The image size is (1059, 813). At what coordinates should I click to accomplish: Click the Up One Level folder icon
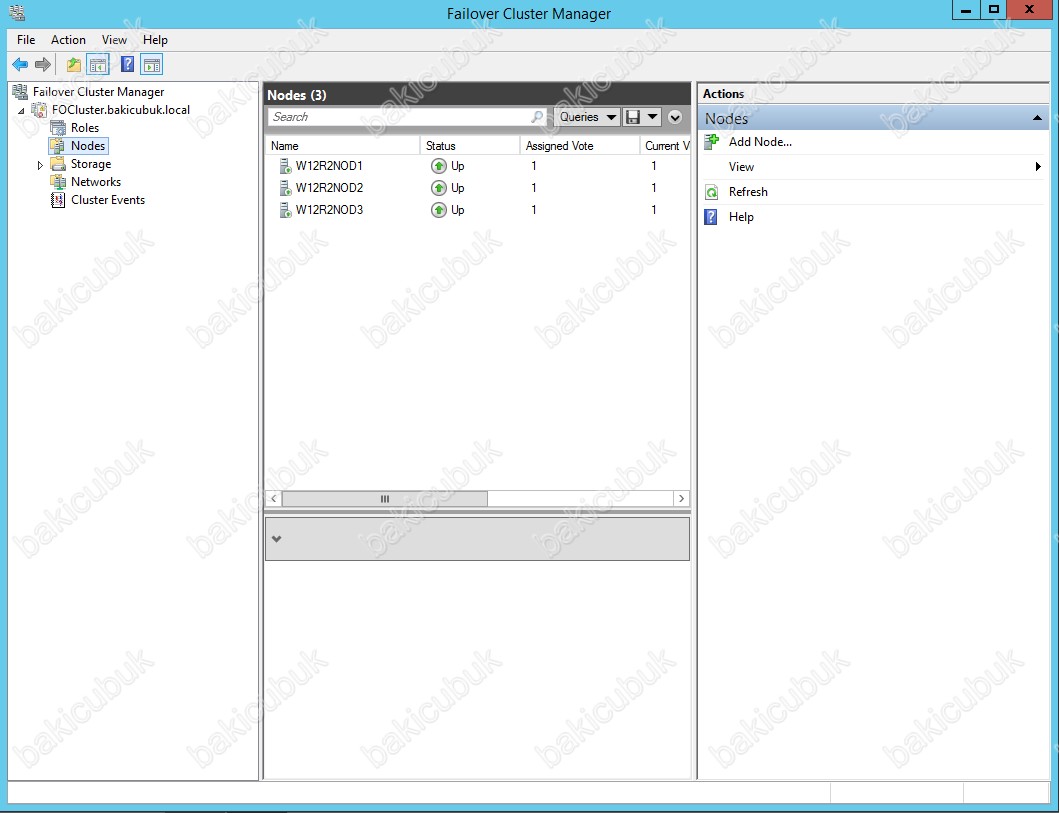point(74,65)
